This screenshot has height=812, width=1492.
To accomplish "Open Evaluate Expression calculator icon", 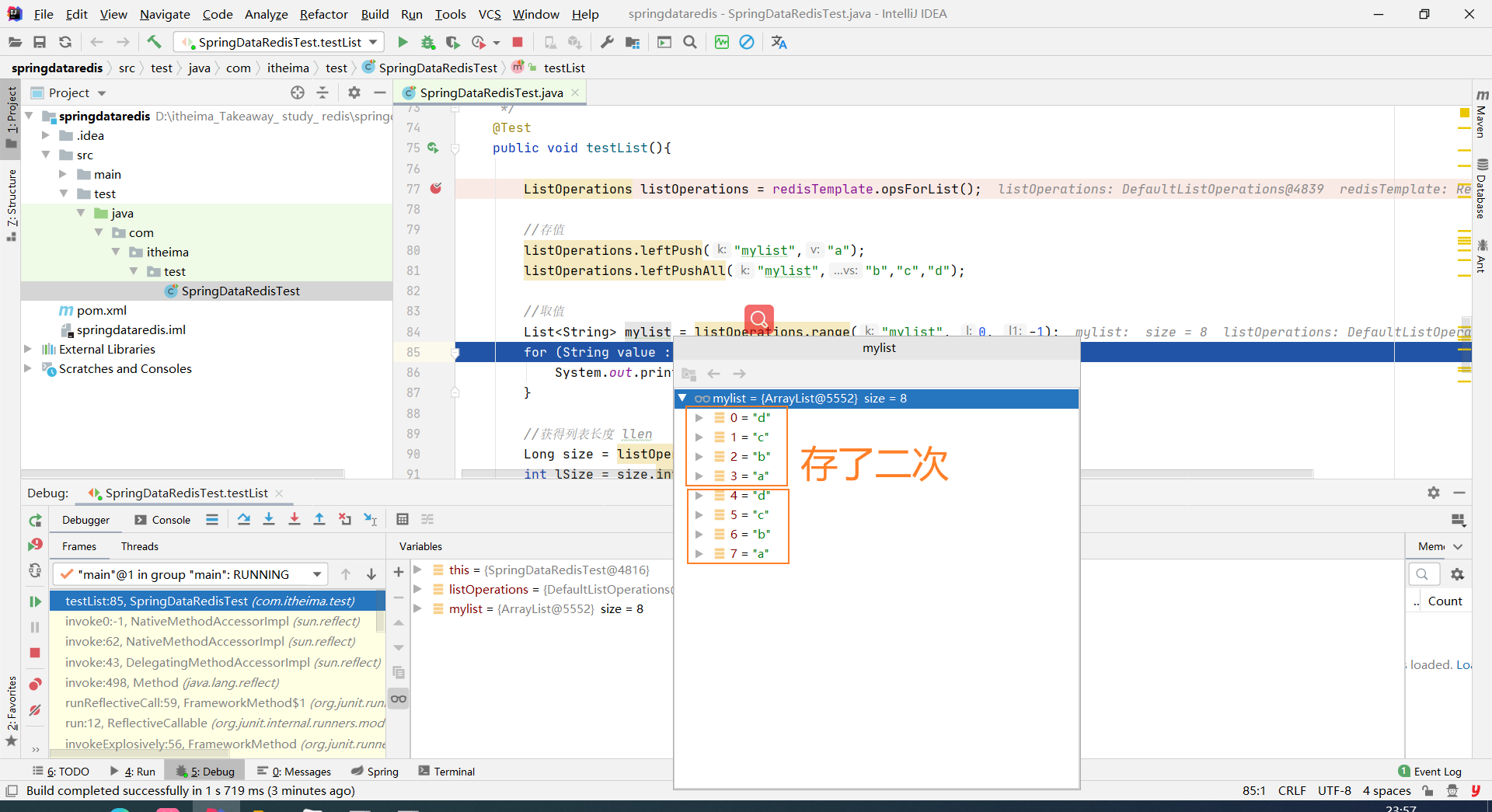I will point(403,519).
